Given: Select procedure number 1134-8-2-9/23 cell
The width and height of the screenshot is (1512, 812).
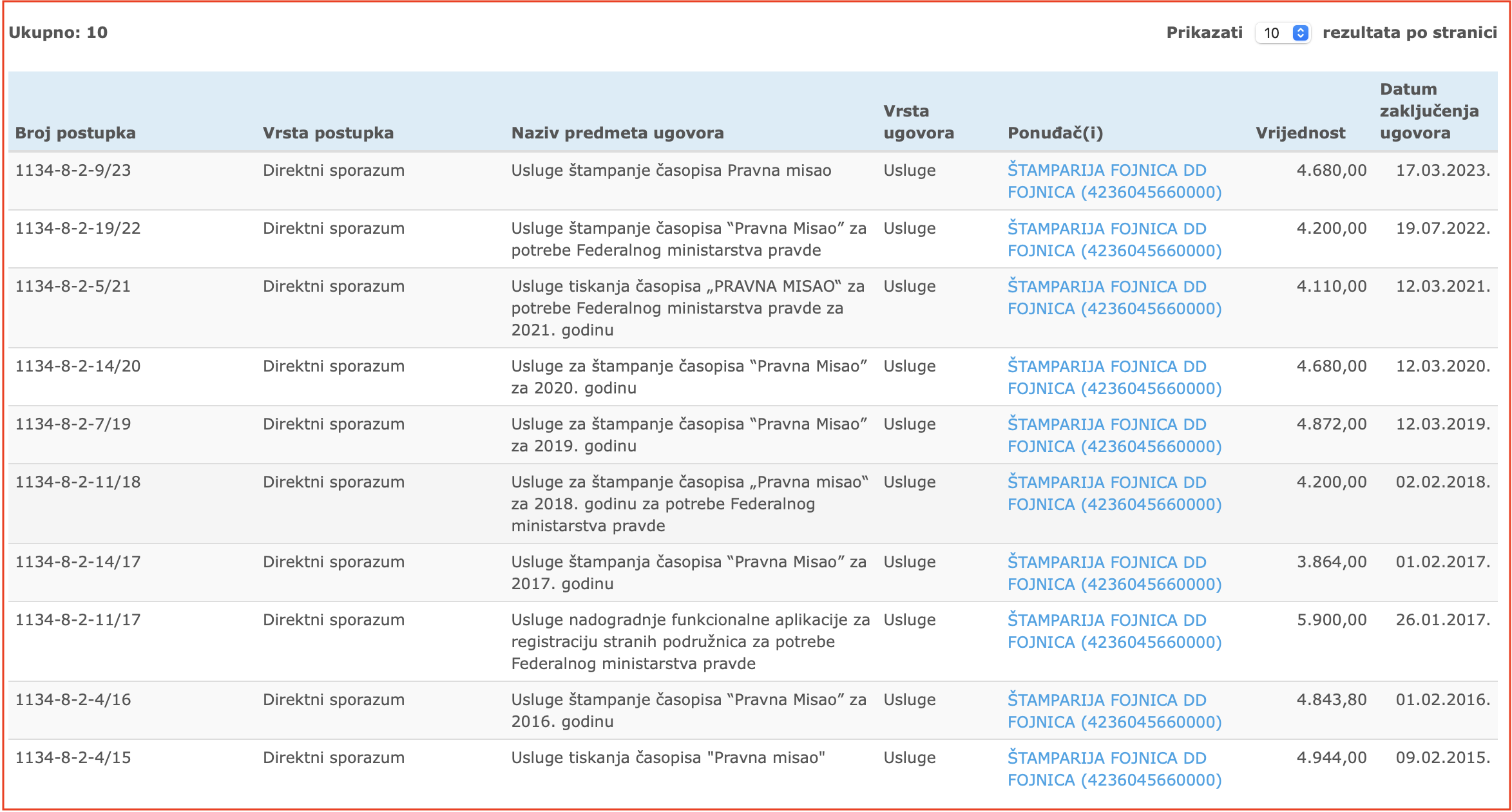Looking at the screenshot, I should [73, 171].
